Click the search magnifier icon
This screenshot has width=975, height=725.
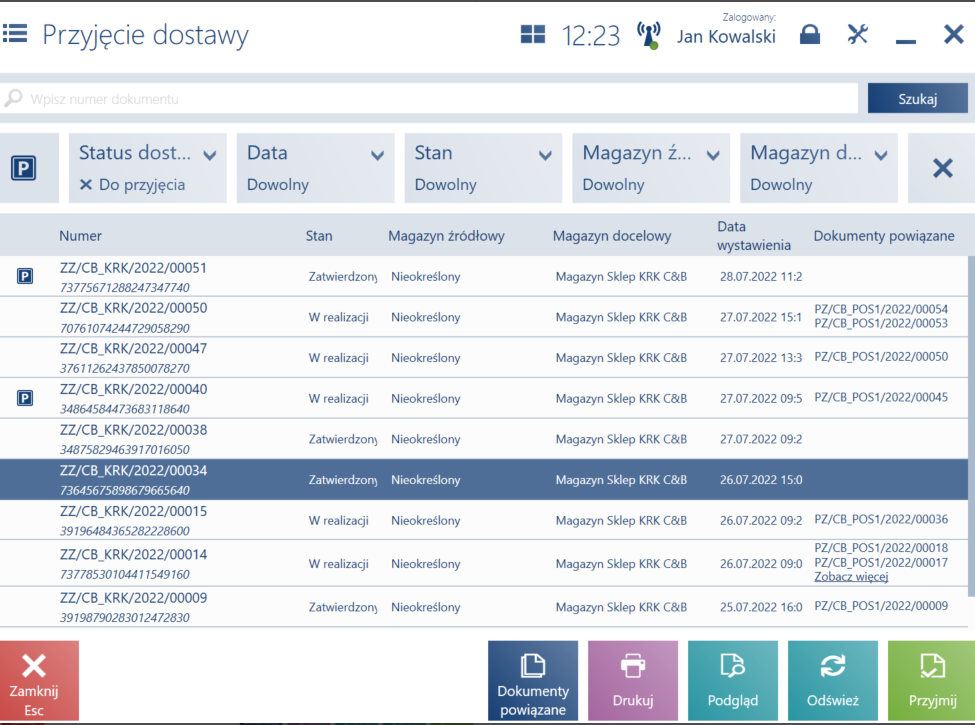pyautogui.click(x=13, y=98)
